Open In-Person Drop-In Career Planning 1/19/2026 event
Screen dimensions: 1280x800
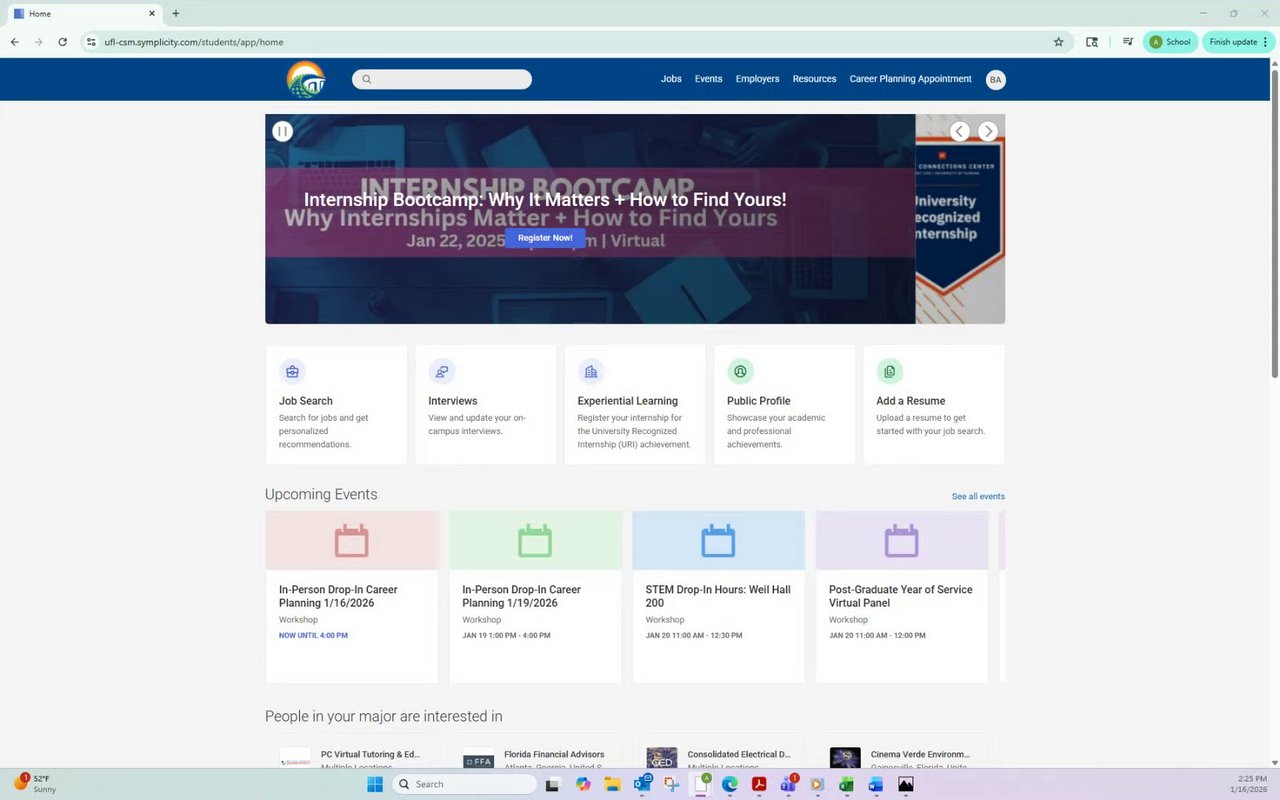click(521, 596)
